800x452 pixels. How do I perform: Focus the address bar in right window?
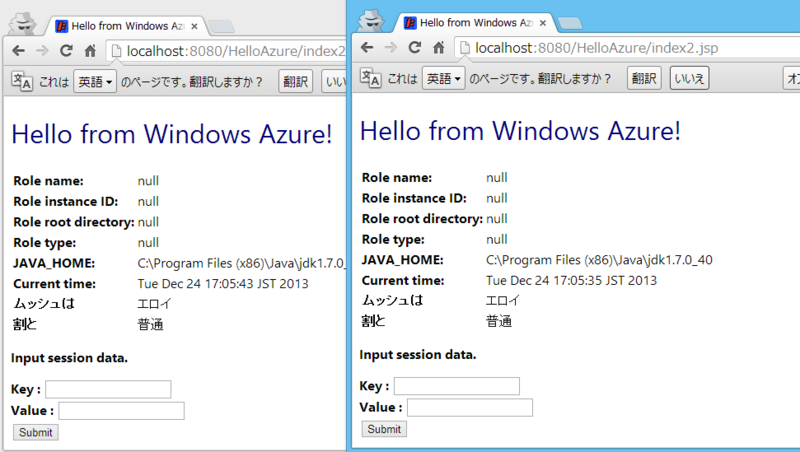pos(628,48)
